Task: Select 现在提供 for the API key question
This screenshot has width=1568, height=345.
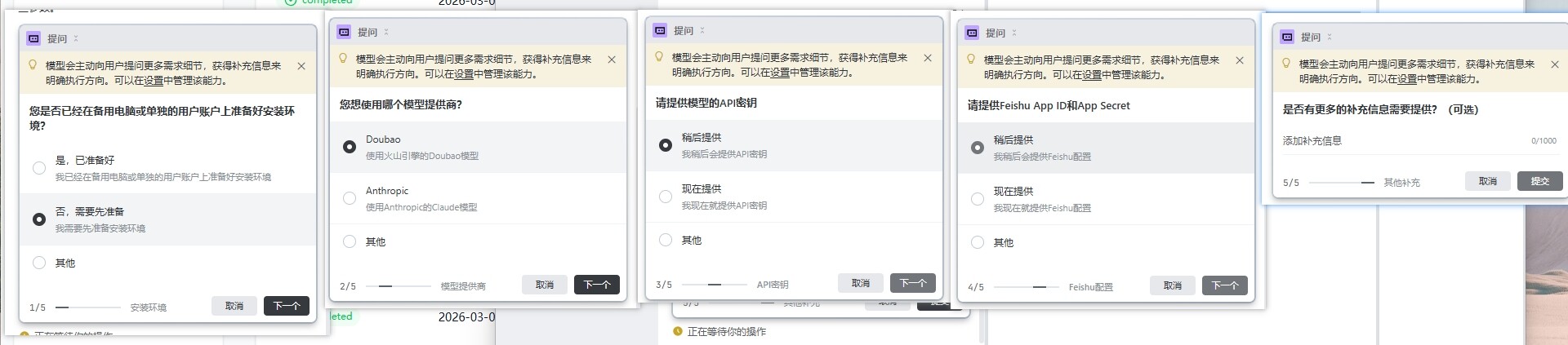Action: click(666, 197)
